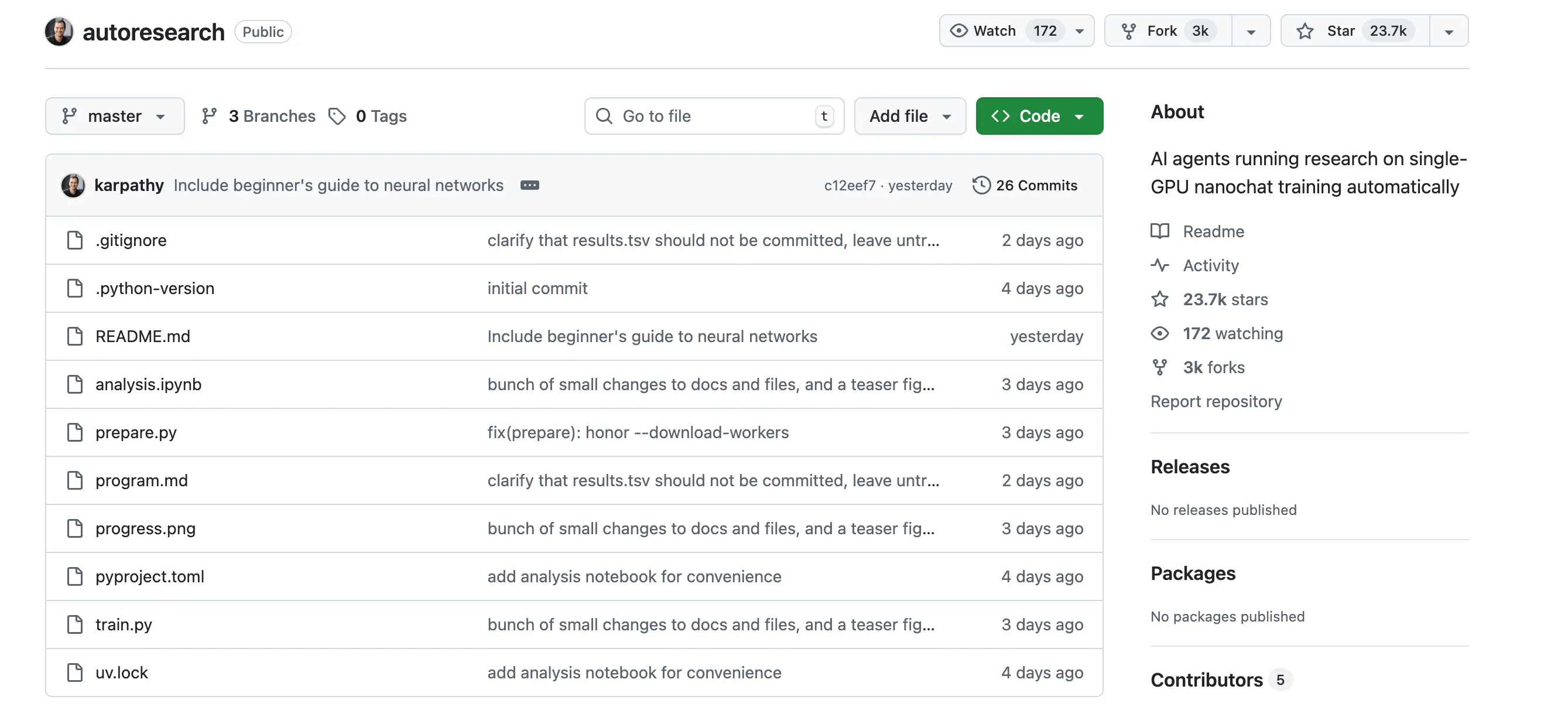Open the progress.png file
The image size is (1568, 710).
[145, 529]
